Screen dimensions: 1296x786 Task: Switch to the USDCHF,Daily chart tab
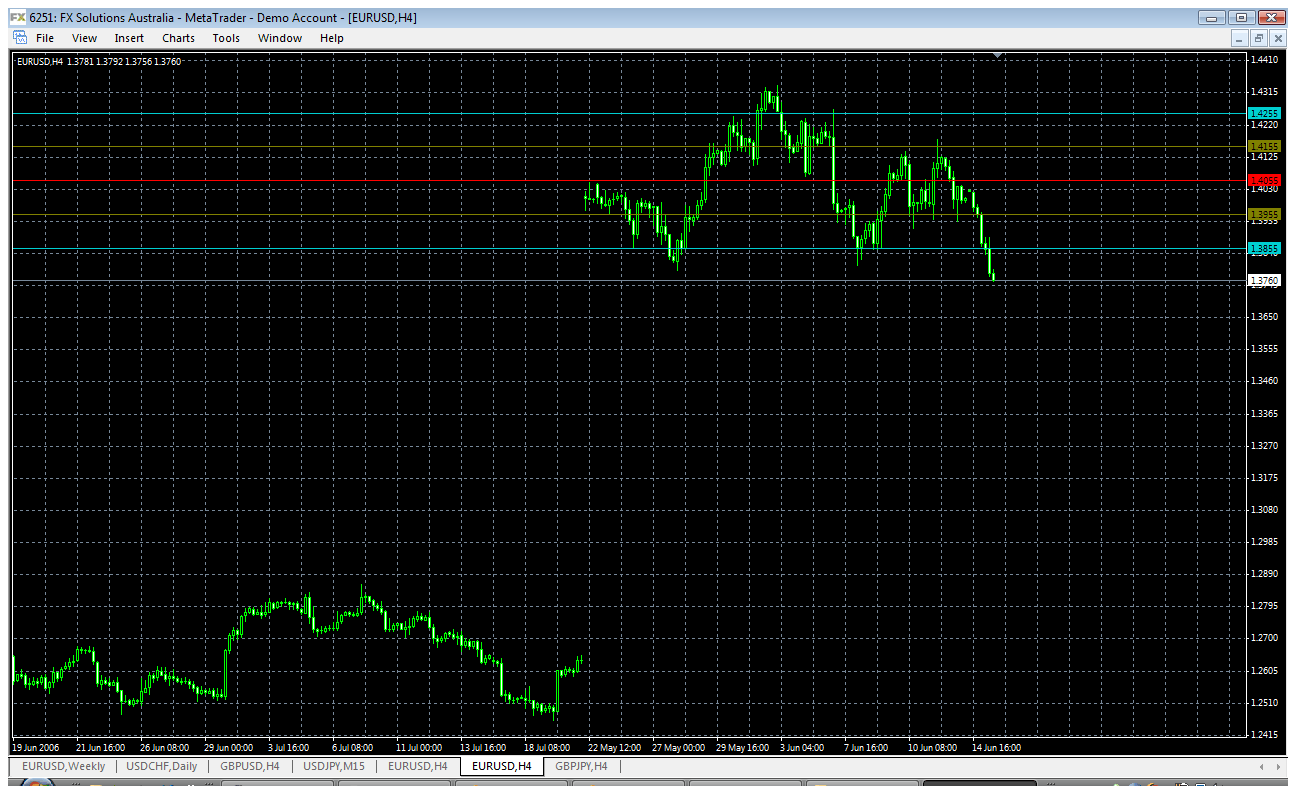pos(161,766)
